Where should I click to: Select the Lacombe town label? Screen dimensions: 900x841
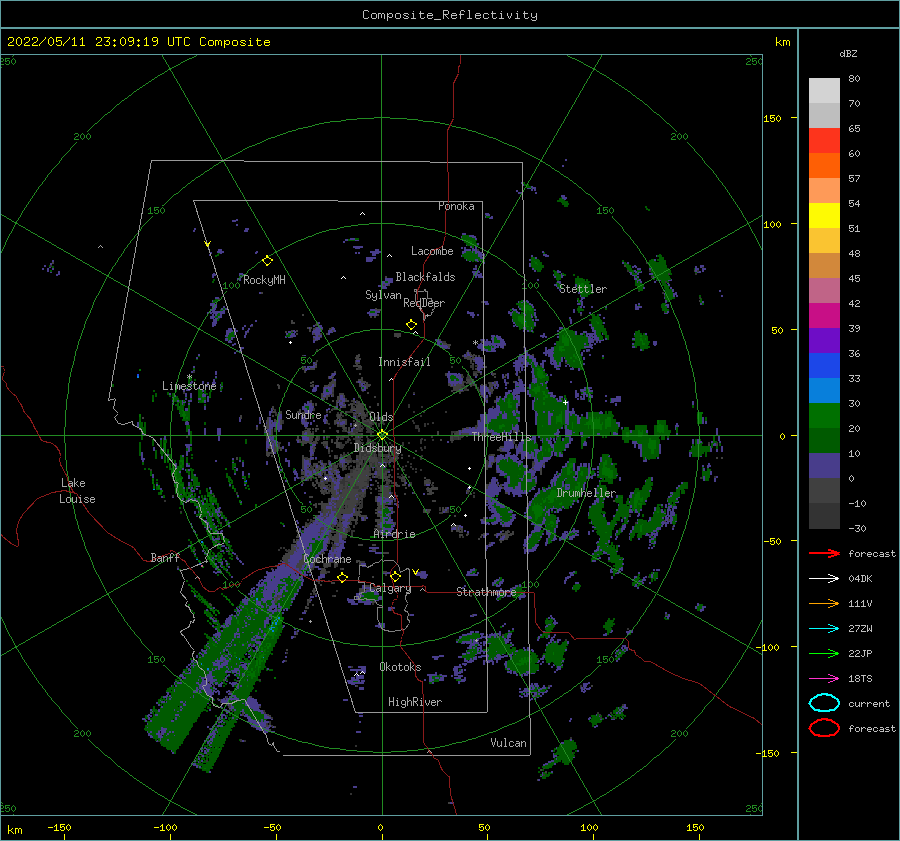[x=432, y=251]
